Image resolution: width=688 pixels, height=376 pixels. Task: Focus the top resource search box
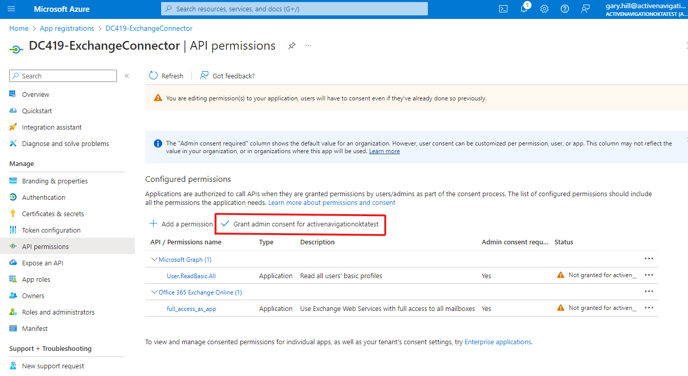[294, 9]
